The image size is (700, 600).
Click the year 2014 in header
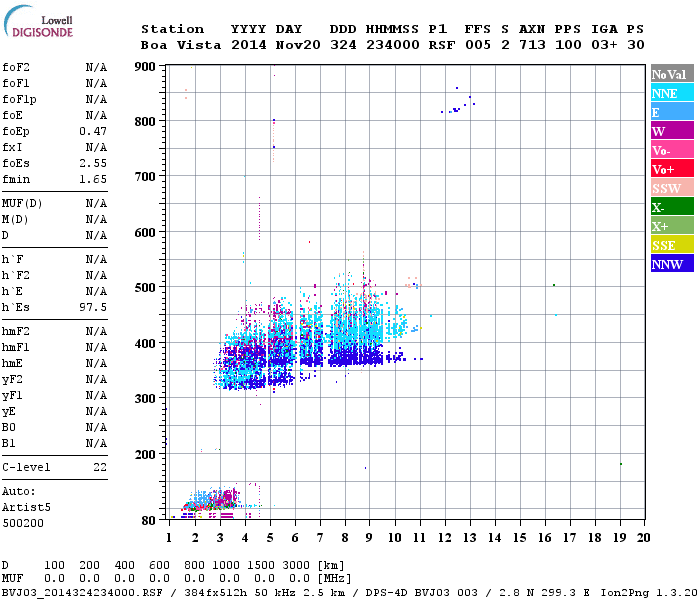[x=249, y=45]
